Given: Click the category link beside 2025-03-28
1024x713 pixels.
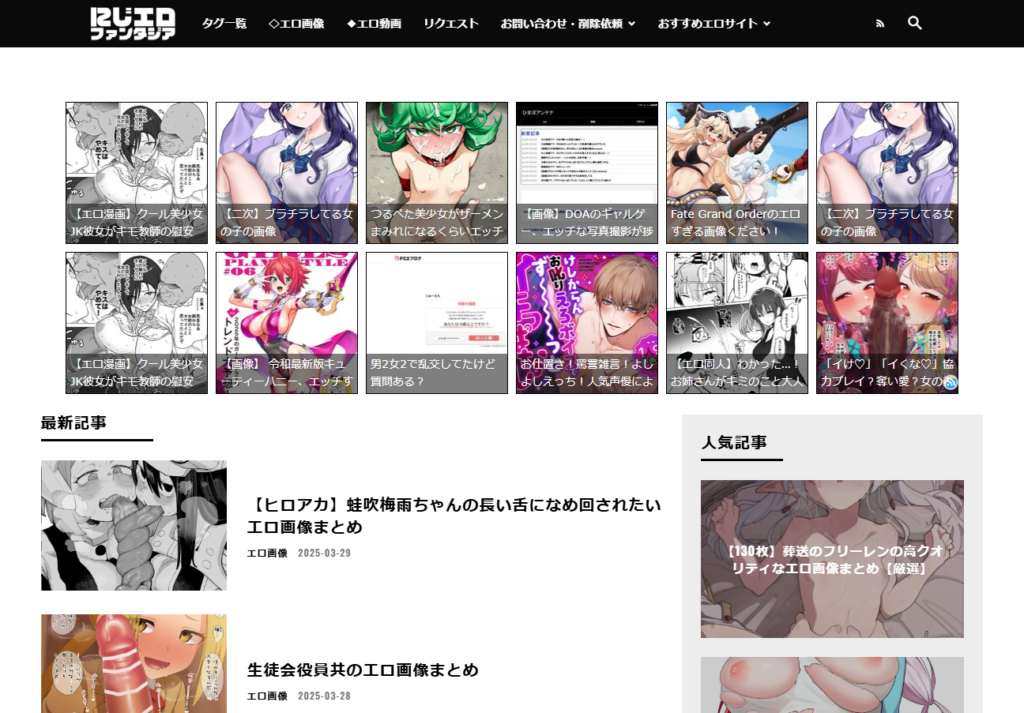Looking at the screenshot, I should [x=267, y=696].
